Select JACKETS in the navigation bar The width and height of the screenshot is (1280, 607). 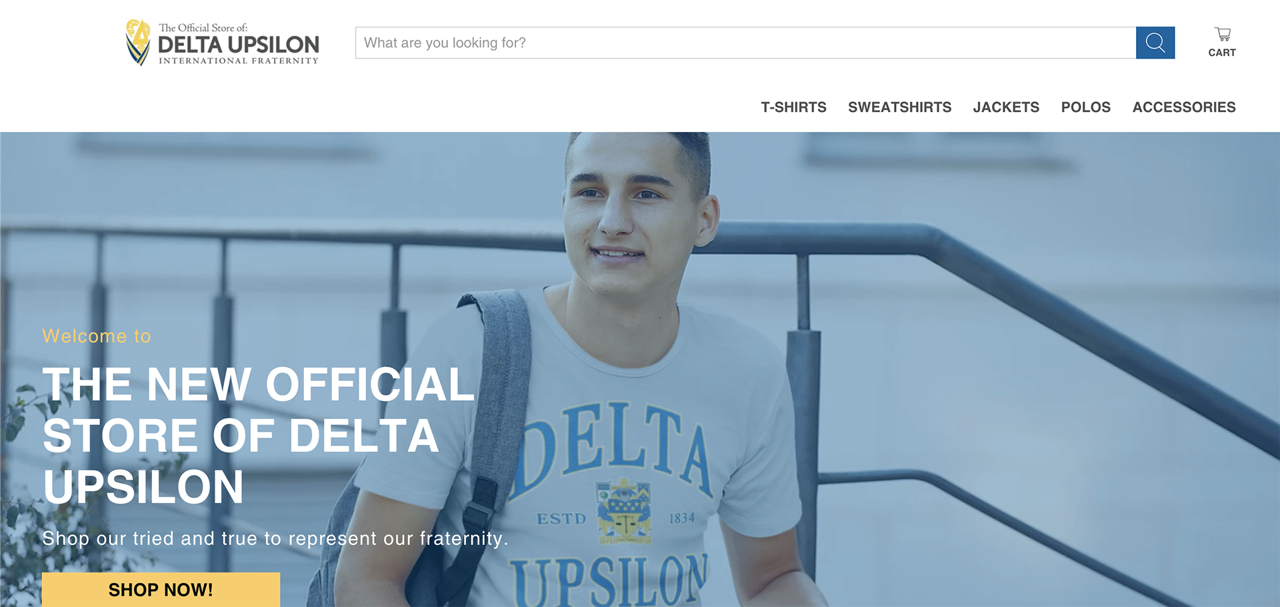(x=1006, y=107)
